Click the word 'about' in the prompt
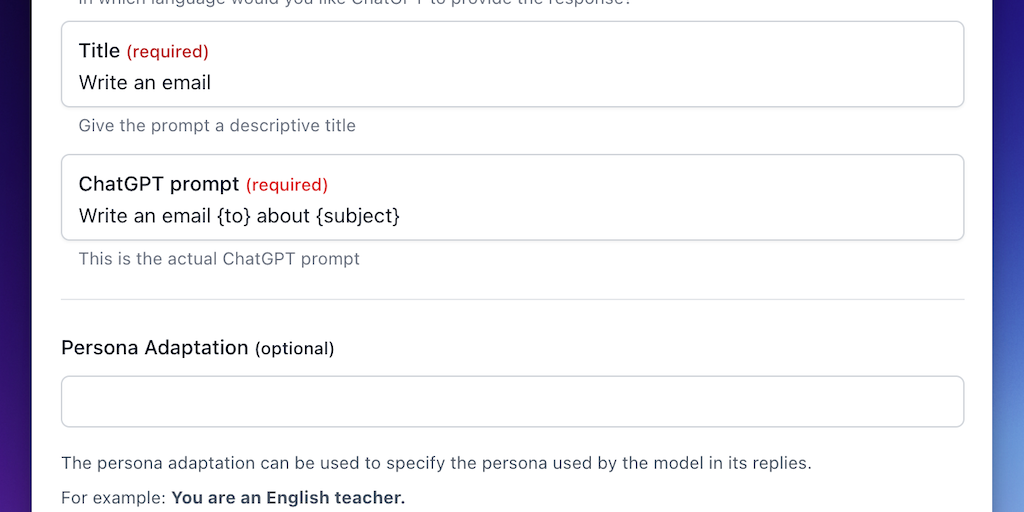This screenshot has width=1024, height=512. tap(283, 216)
